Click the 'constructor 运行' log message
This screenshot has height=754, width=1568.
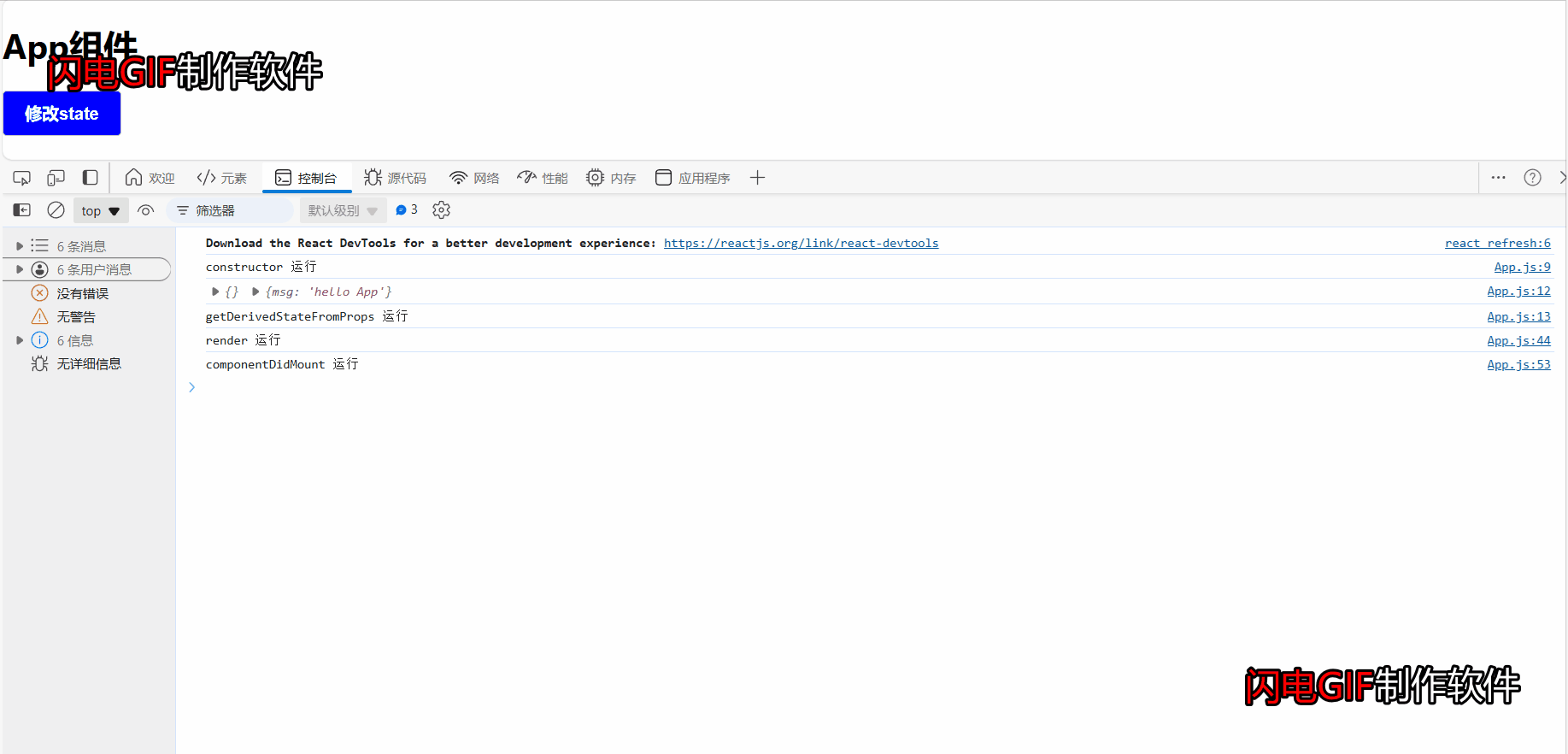(261, 268)
